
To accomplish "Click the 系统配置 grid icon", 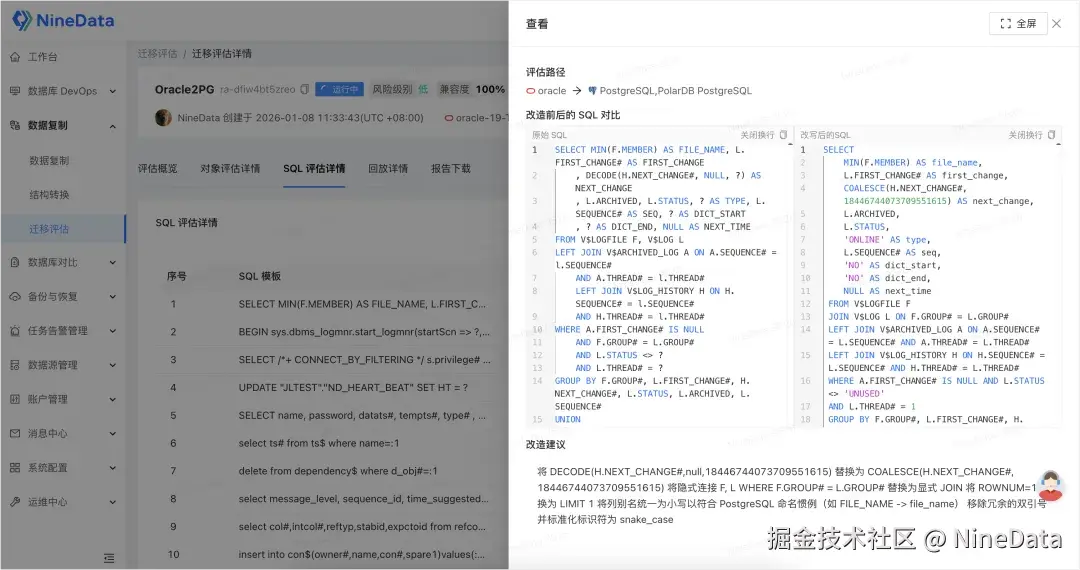I will click(x=15, y=468).
